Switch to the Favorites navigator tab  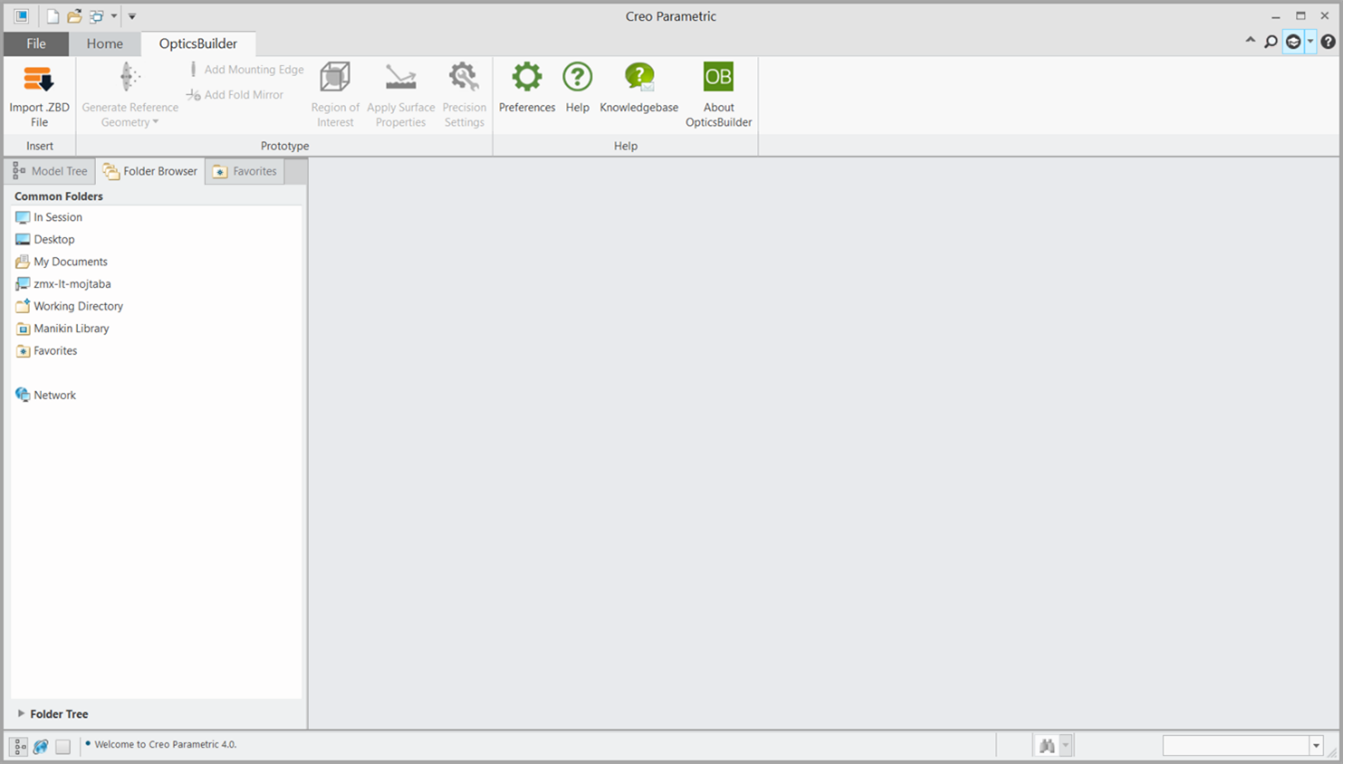pos(245,171)
